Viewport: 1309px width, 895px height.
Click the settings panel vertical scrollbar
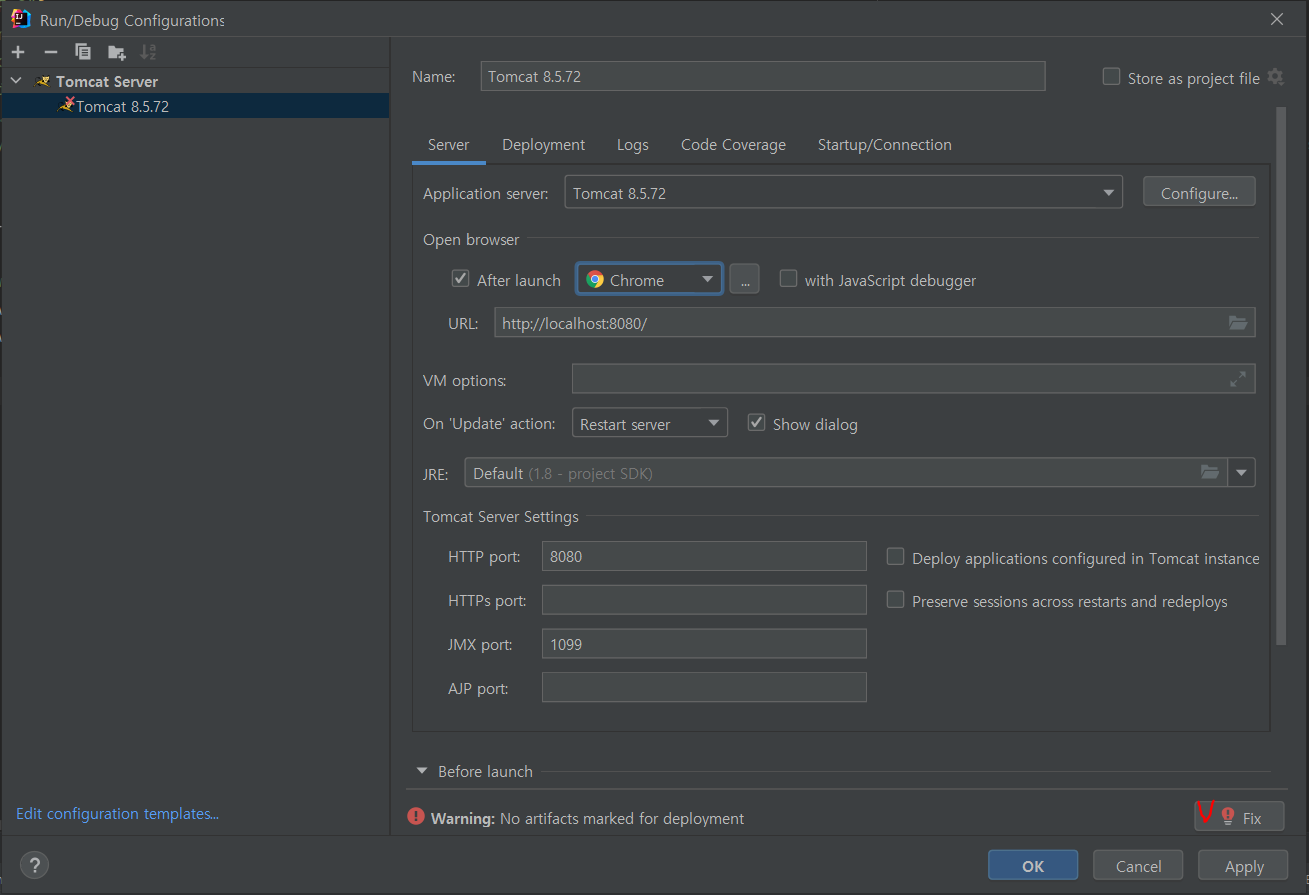coord(1282,376)
